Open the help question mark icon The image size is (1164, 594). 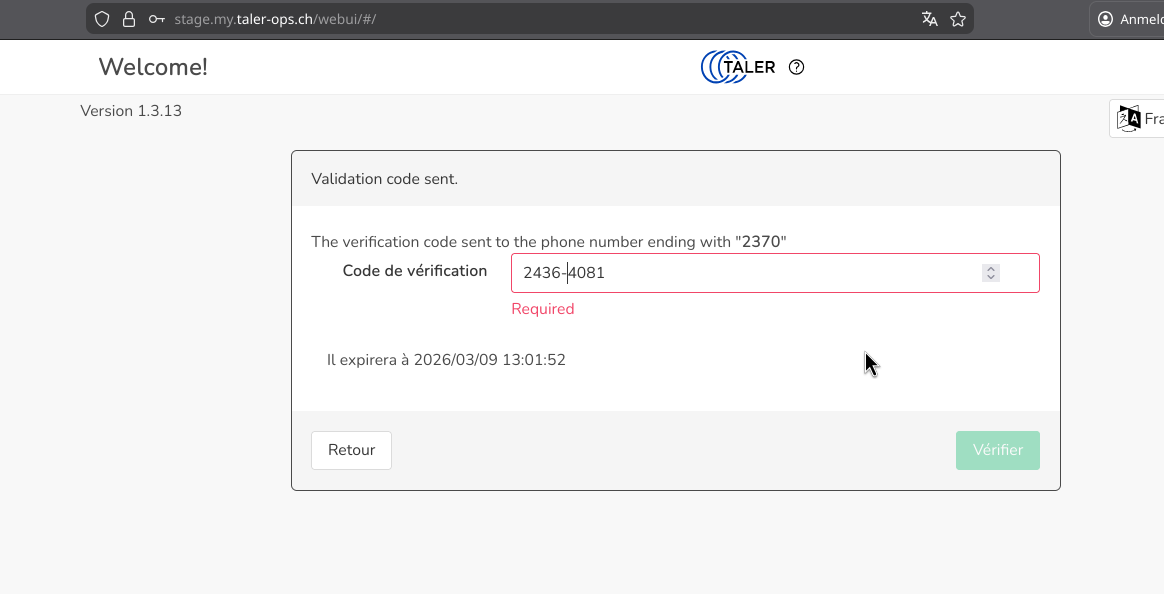(796, 67)
